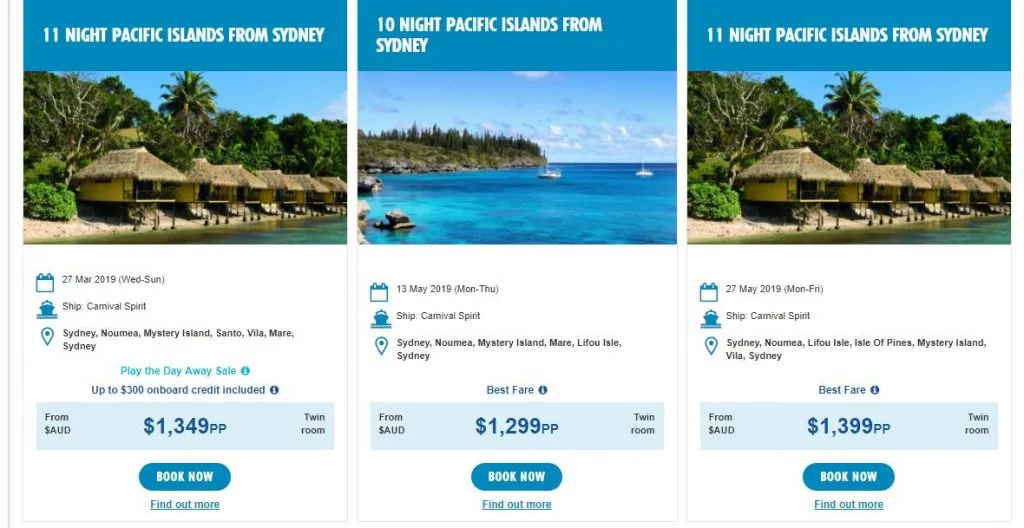1024x528 pixels.
Task: Click location pin icon on 13 May cruise
Action: [380, 346]
